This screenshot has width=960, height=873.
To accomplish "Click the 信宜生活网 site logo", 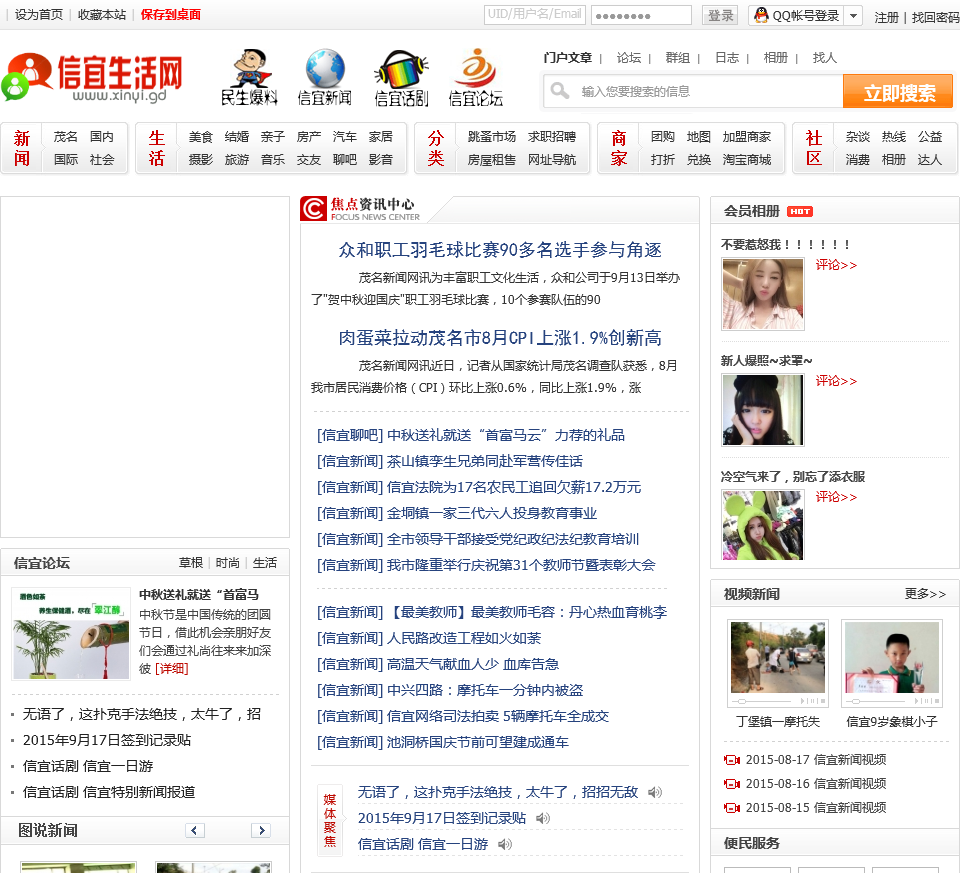I will point(92,77).
